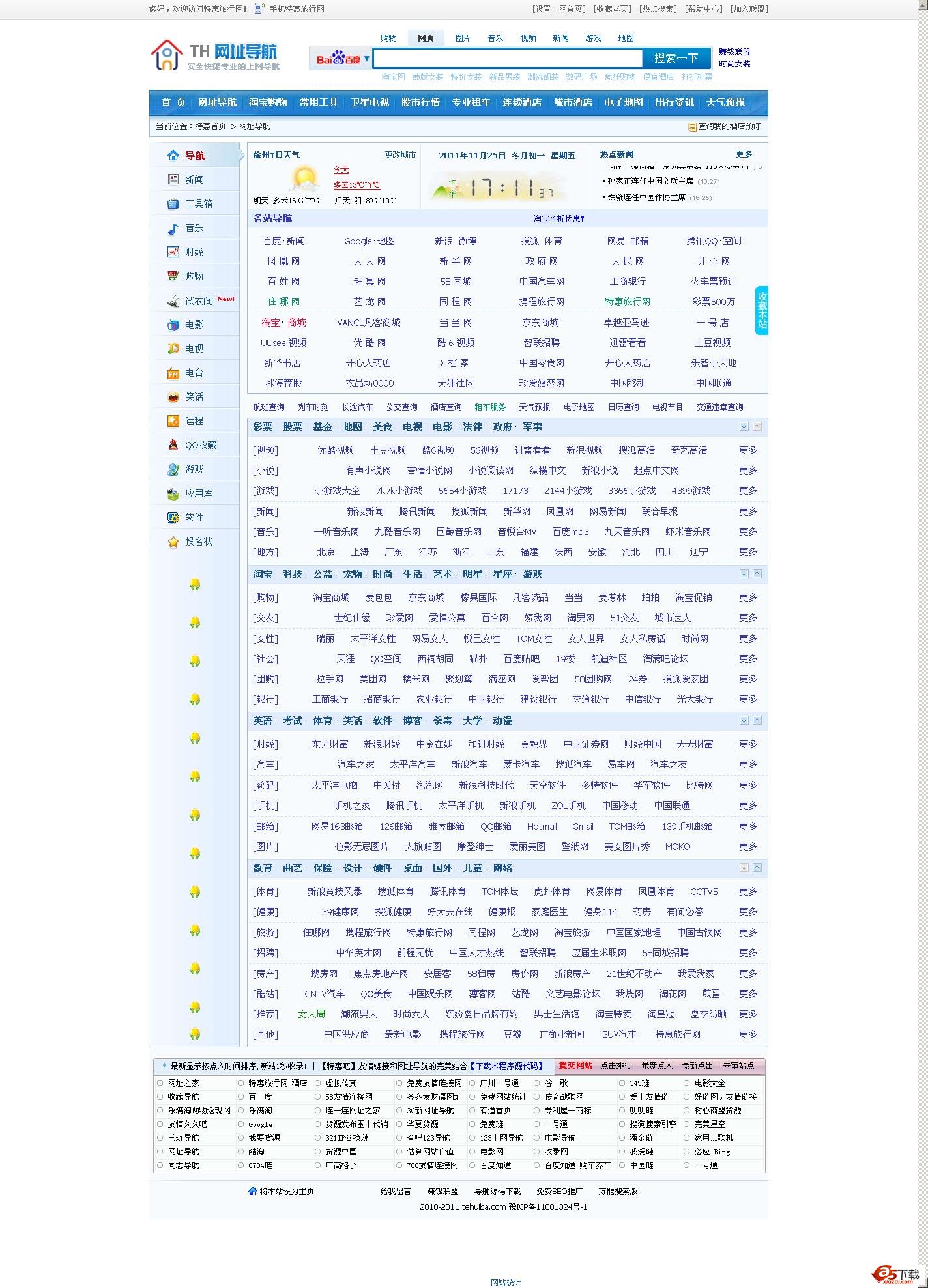Click the house icon beside 将本站设为主页

[x=253, y=1191]
